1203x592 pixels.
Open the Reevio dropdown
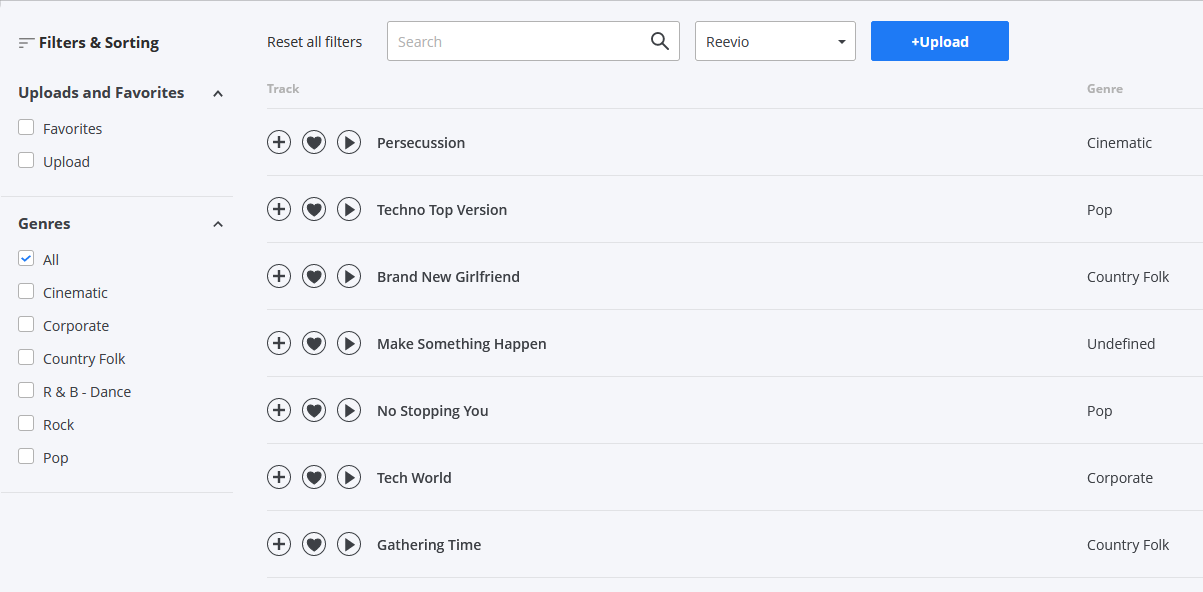[775, 41]
